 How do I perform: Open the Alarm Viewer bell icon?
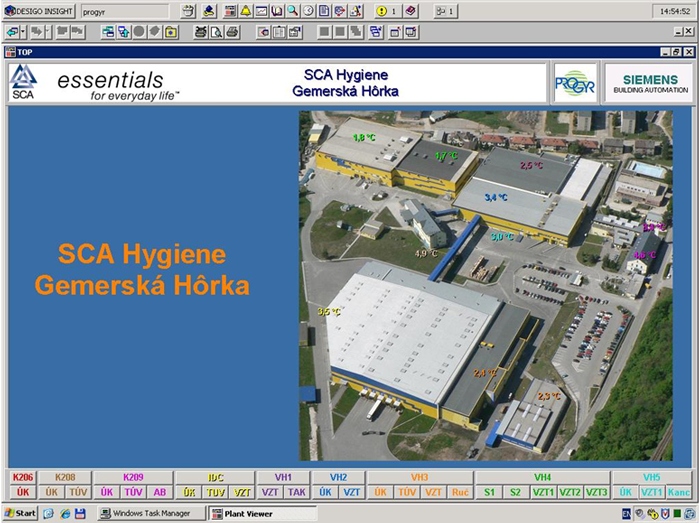[246, 11]
